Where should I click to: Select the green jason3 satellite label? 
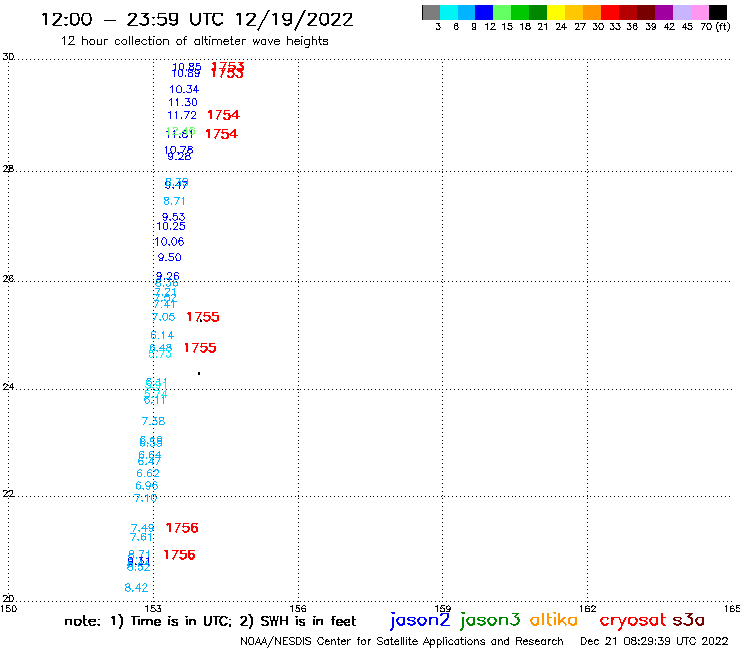tap(490, 620)
